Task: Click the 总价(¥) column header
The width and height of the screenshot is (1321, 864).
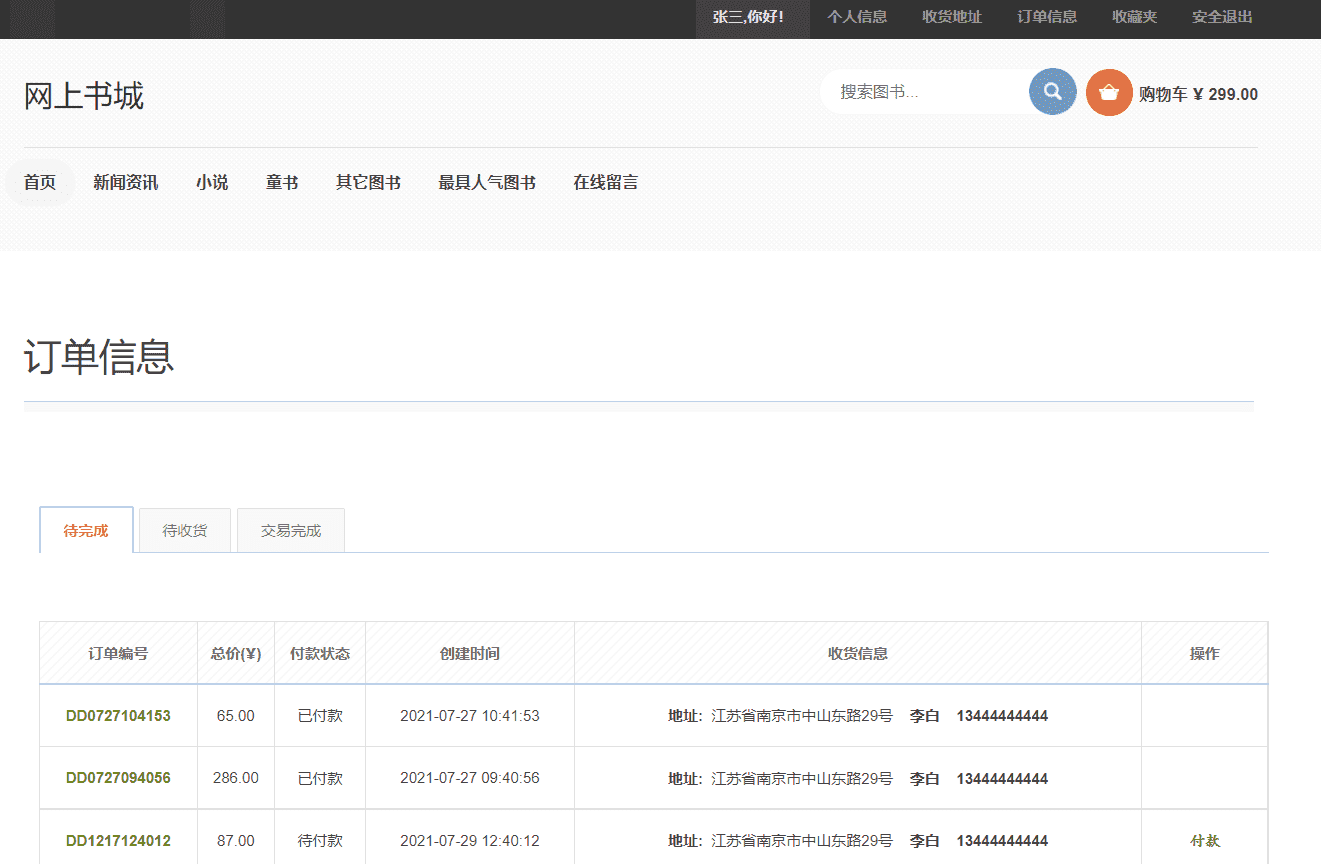Action: (x=236, y=653)
